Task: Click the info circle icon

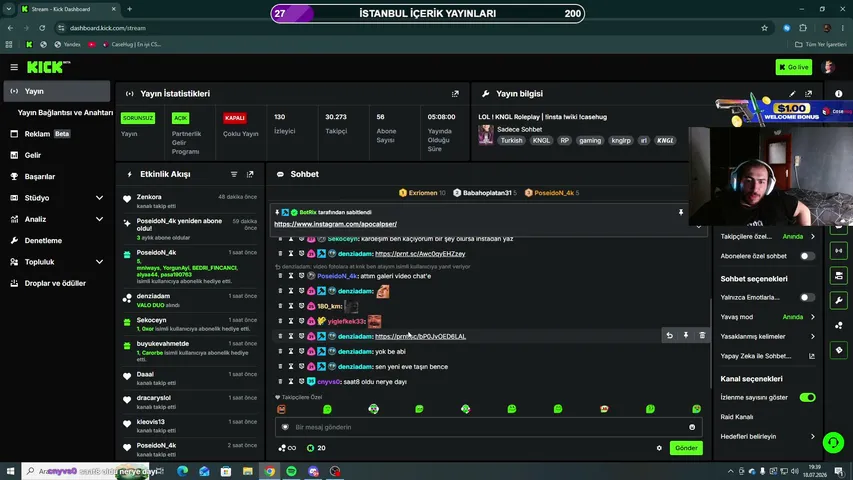Action: click(838, 94)
